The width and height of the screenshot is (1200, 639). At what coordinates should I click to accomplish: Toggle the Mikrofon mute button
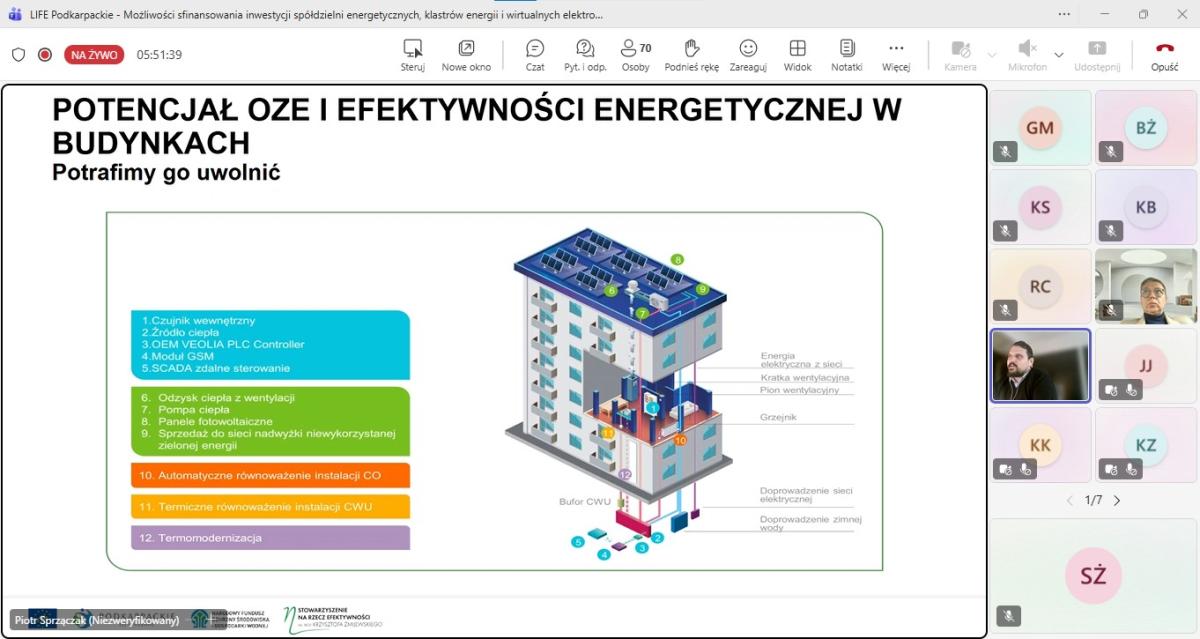tap(1027, 54)
